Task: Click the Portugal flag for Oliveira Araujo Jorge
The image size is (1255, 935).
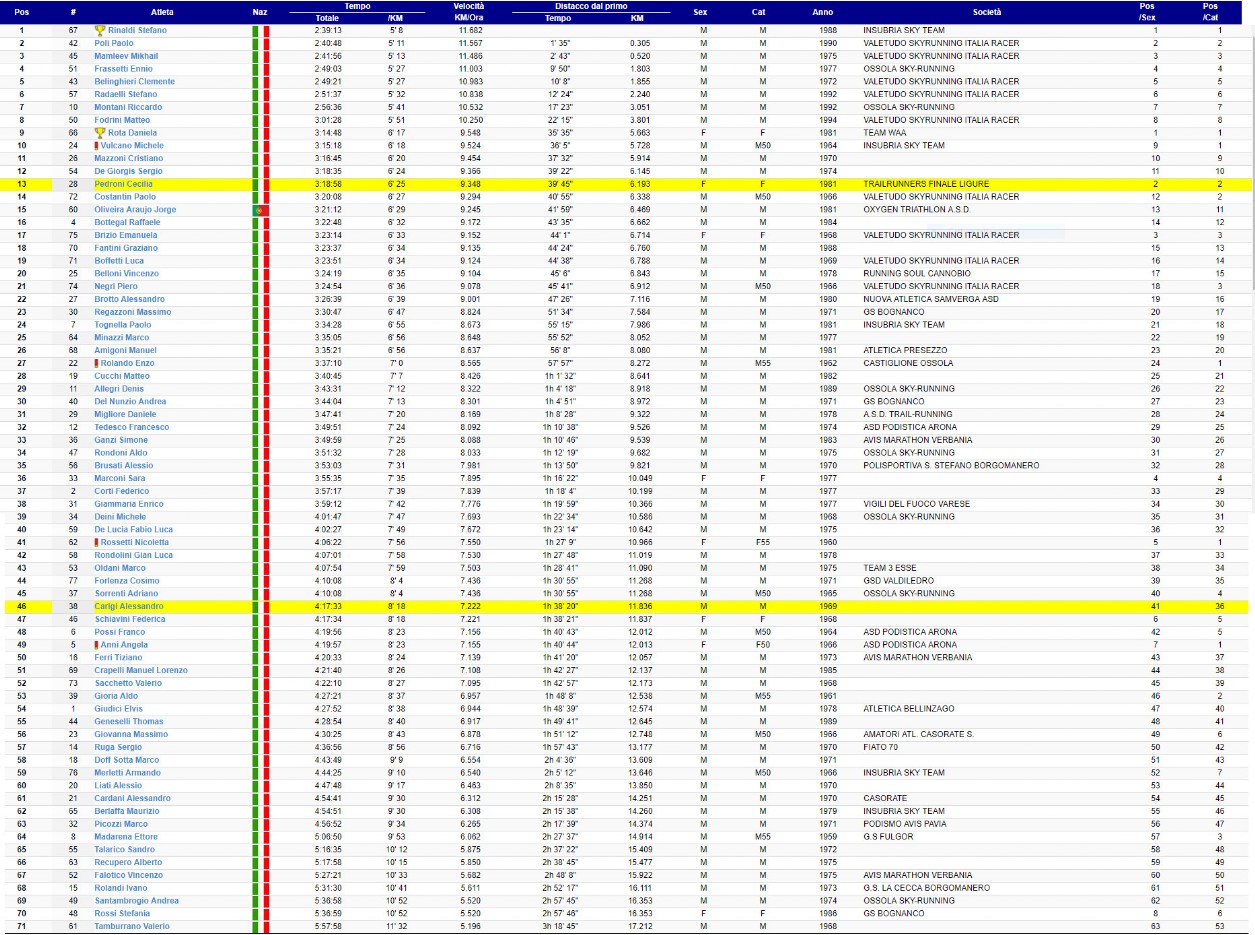Action: click(x=260, y=209)
